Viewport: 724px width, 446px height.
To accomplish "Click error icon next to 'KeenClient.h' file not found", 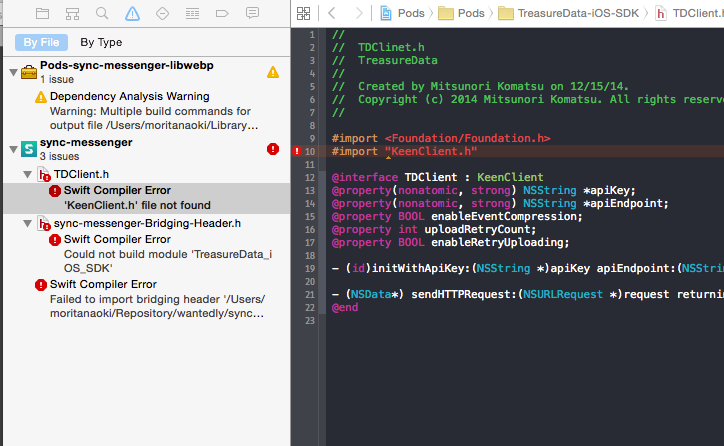I will [x=55, y=191].
